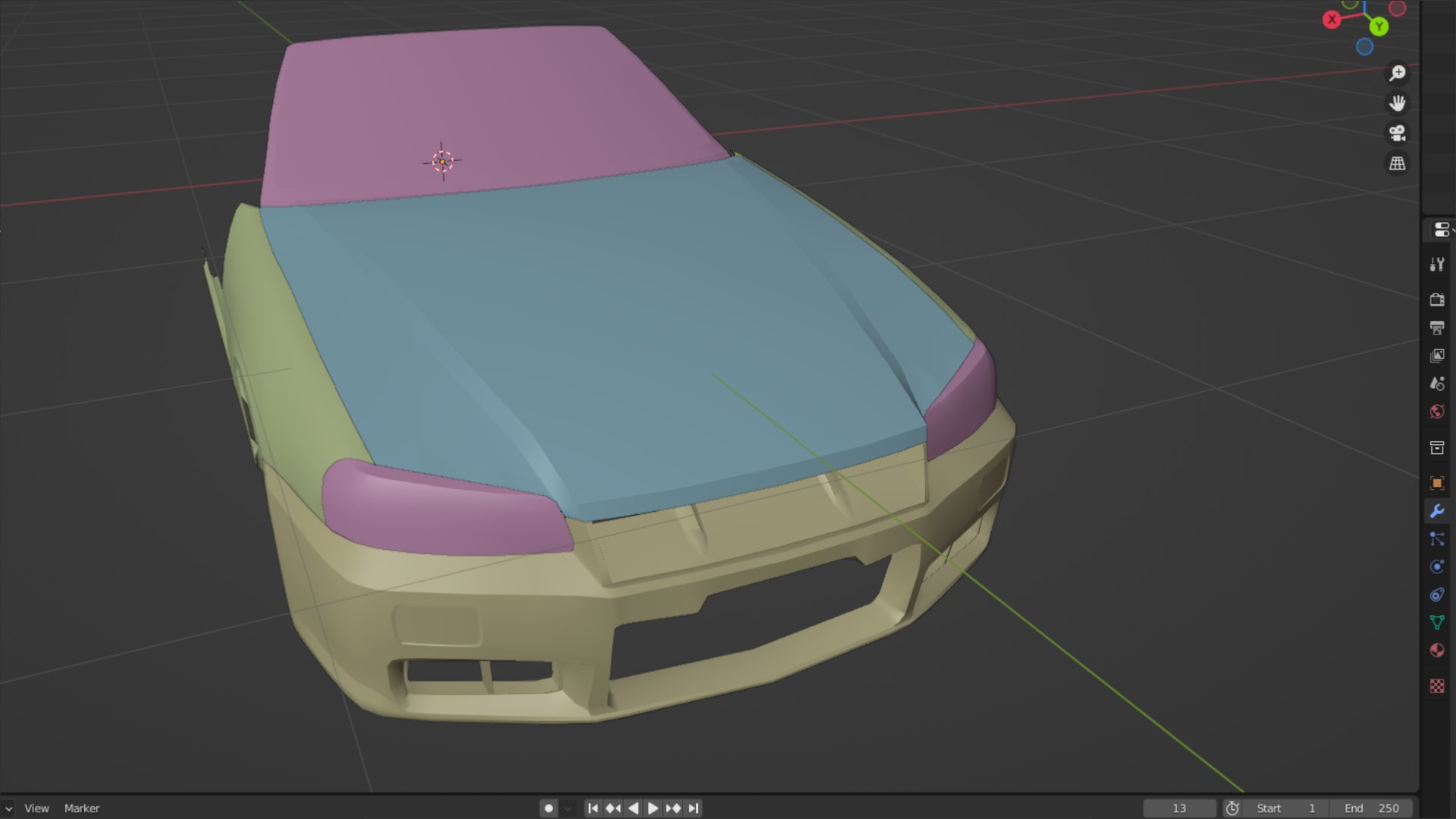Expand the auto keyframing options dropdown
The image size is (1456, 819).
click(568, 808)
